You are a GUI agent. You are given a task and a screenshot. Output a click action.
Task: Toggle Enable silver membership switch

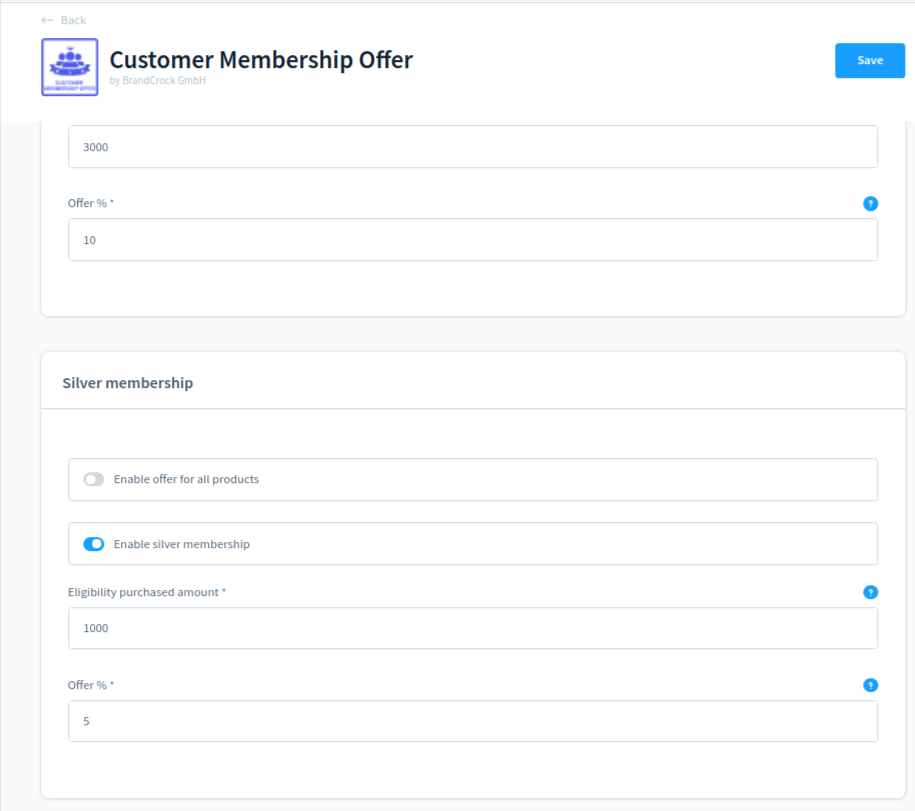93,544
